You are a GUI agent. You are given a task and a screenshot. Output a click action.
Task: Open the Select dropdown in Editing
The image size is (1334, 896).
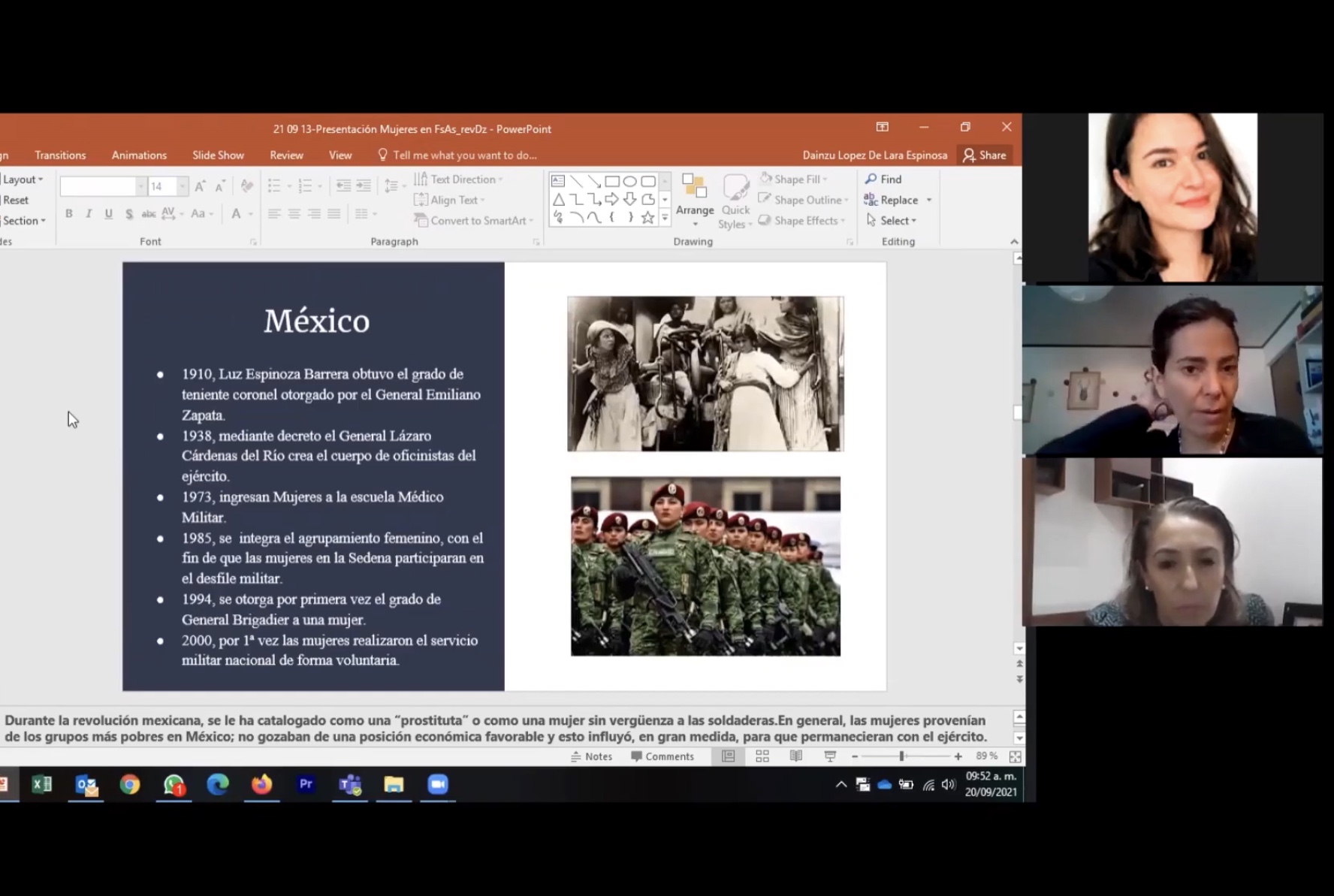coord(892,221)
